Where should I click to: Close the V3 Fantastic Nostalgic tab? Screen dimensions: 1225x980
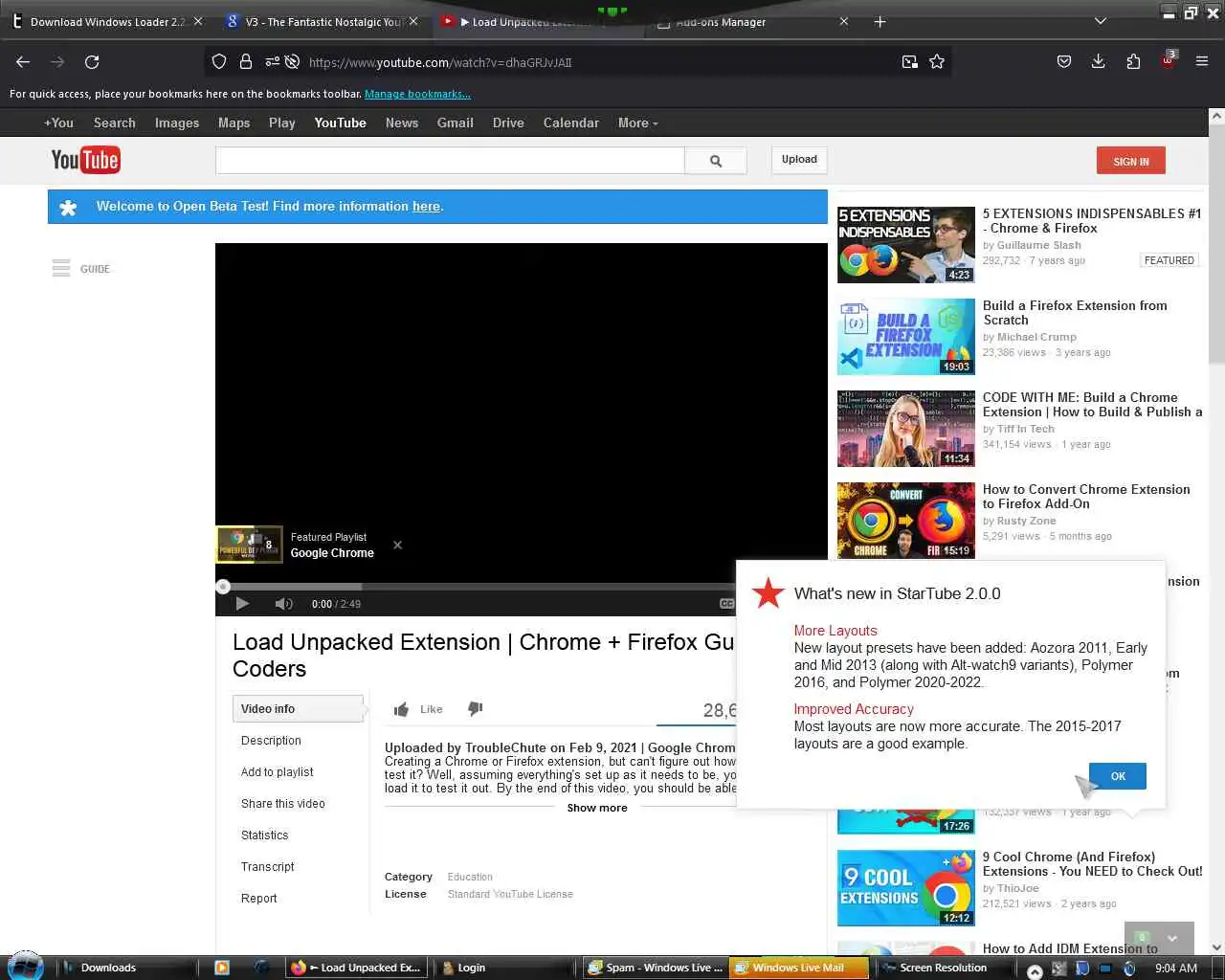click(x=413, y=21)
